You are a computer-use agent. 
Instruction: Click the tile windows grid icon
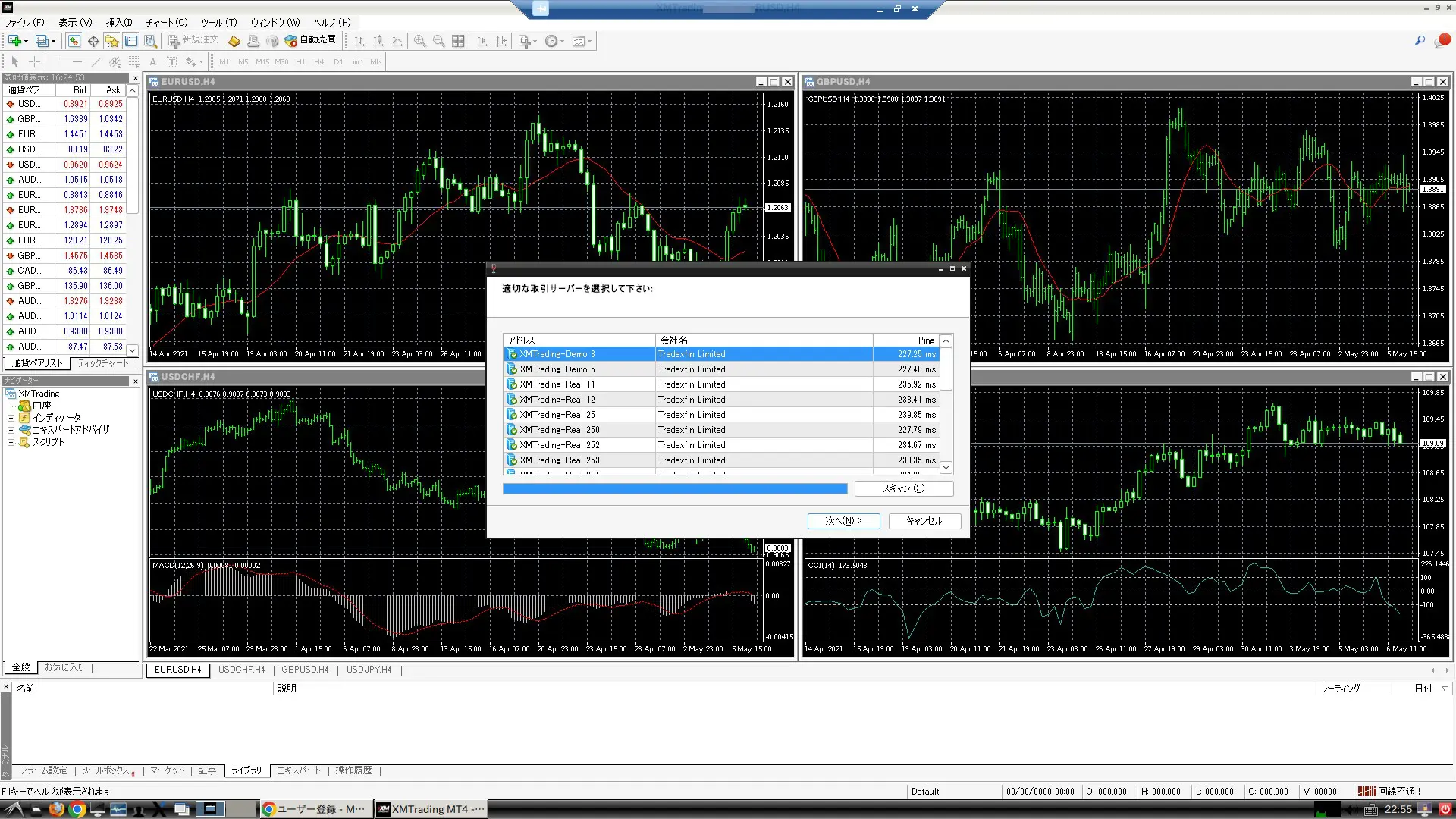click(x=458, y=41)
